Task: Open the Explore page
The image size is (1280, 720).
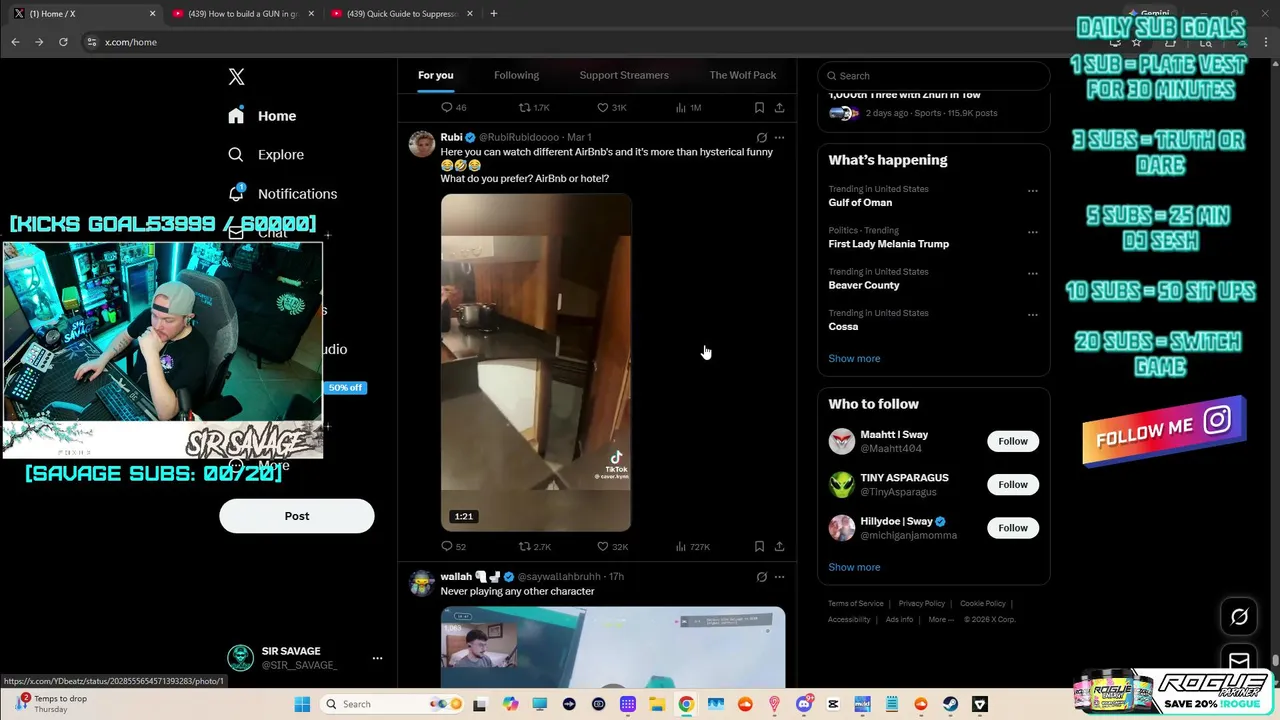Action: click(x=265, y=155)
